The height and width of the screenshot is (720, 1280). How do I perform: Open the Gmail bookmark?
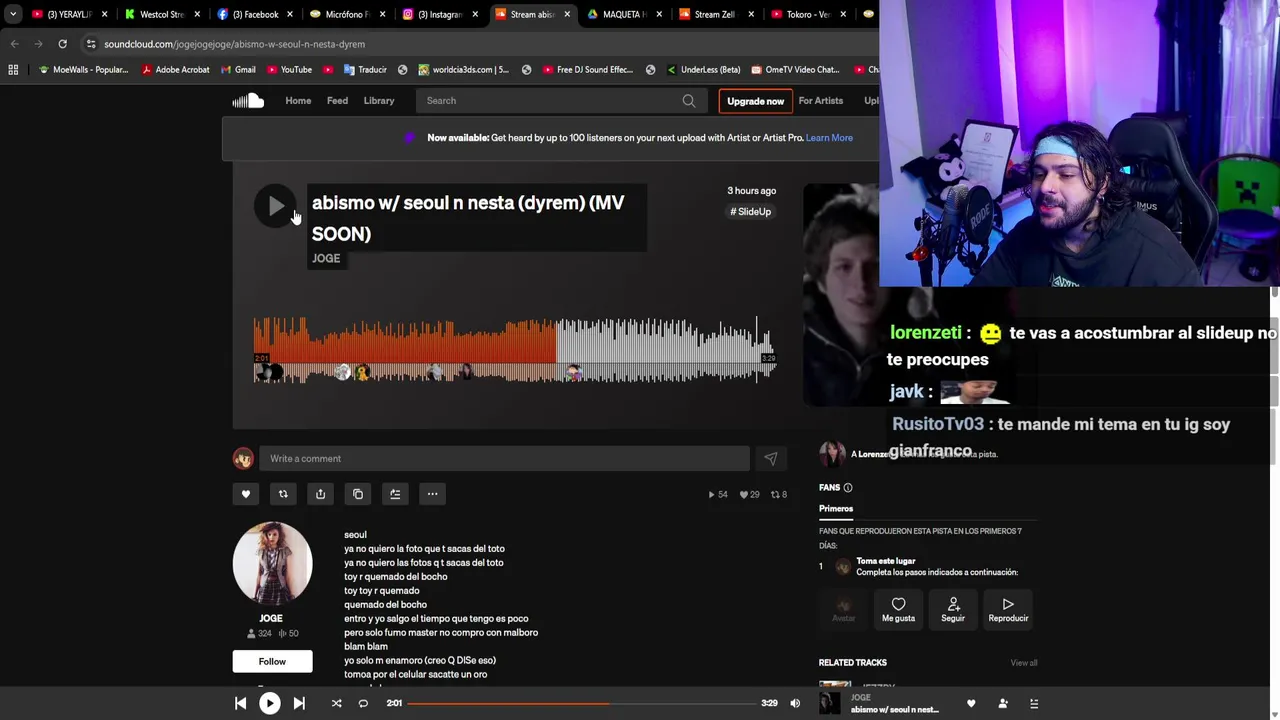point(238,69)
